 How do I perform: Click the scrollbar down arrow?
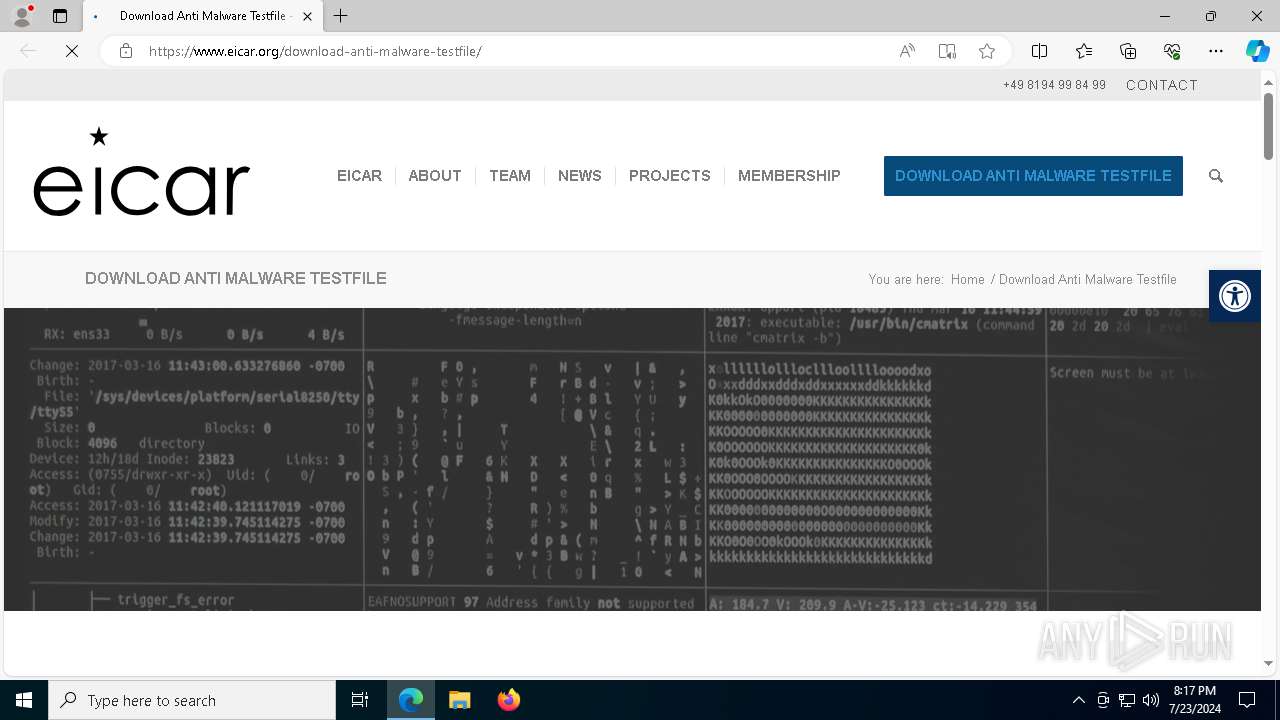pos(1269,663)
